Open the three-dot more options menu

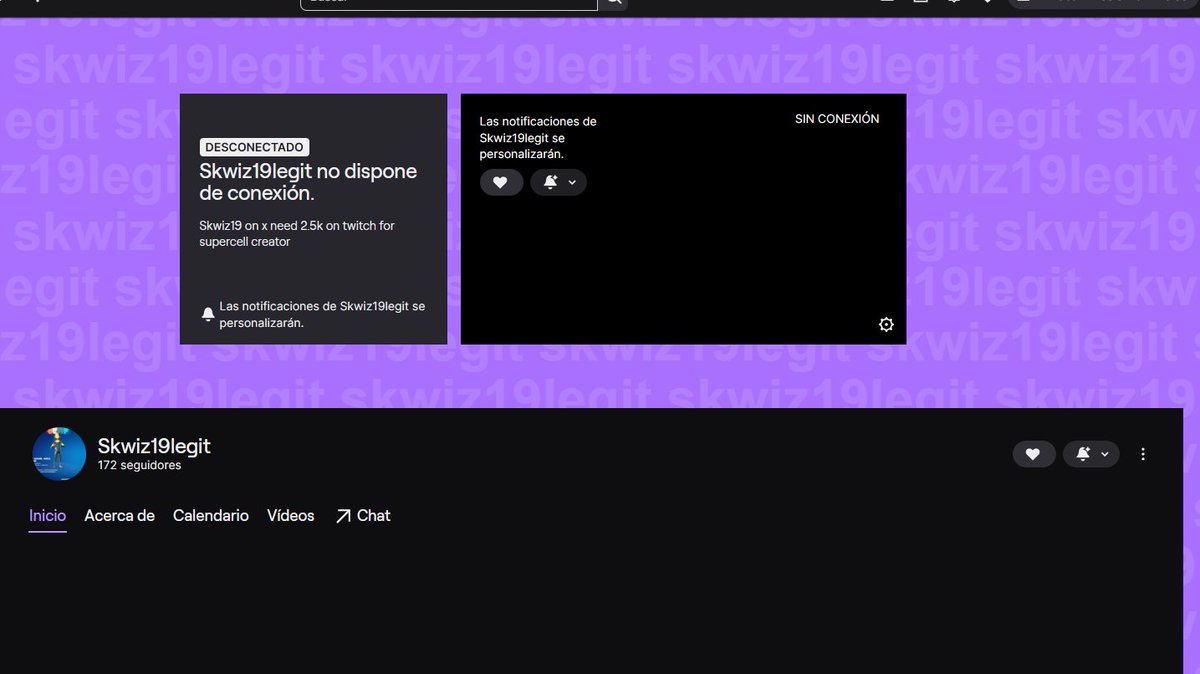click(1143, 454)
